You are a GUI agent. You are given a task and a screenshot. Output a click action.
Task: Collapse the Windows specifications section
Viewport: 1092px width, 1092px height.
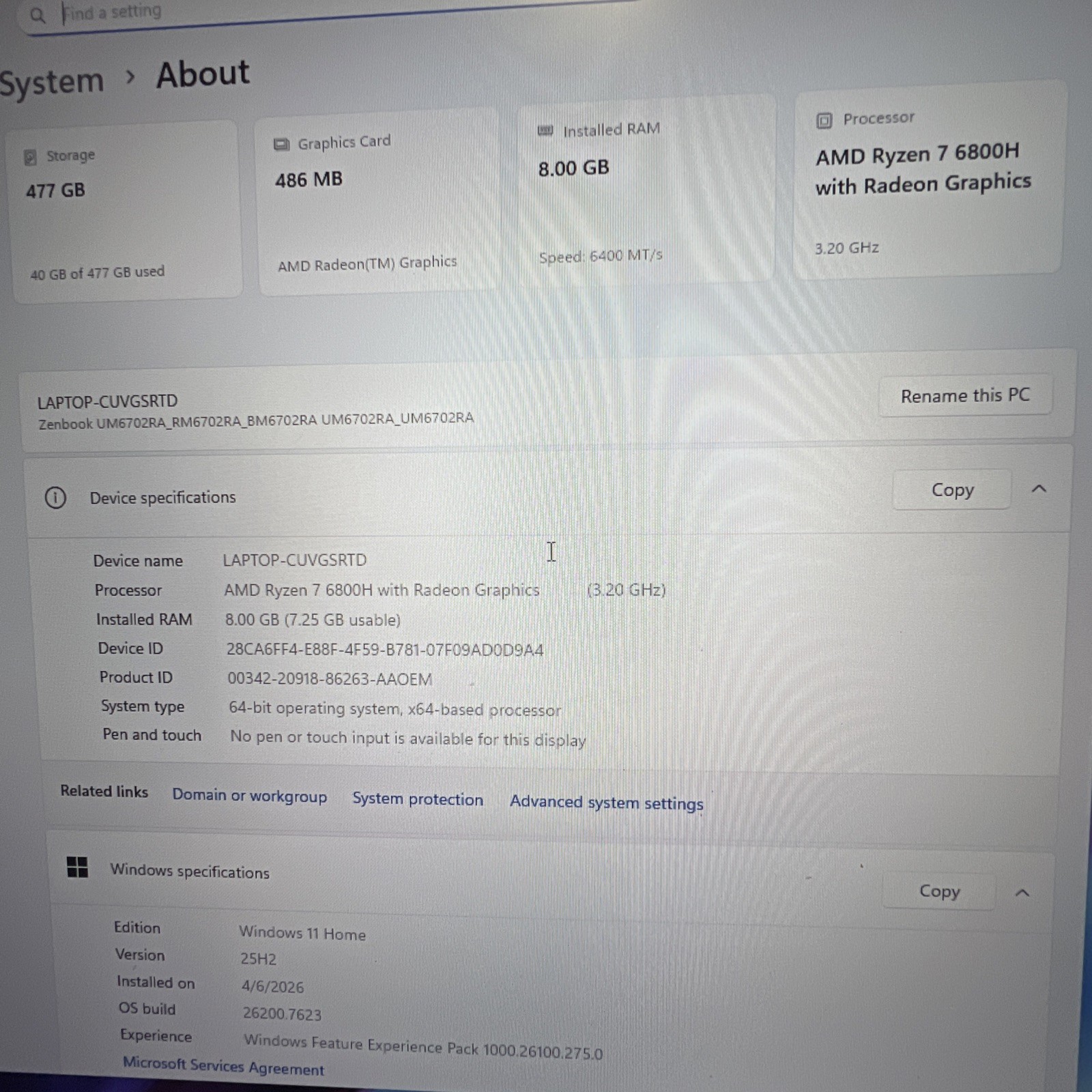1022,893
